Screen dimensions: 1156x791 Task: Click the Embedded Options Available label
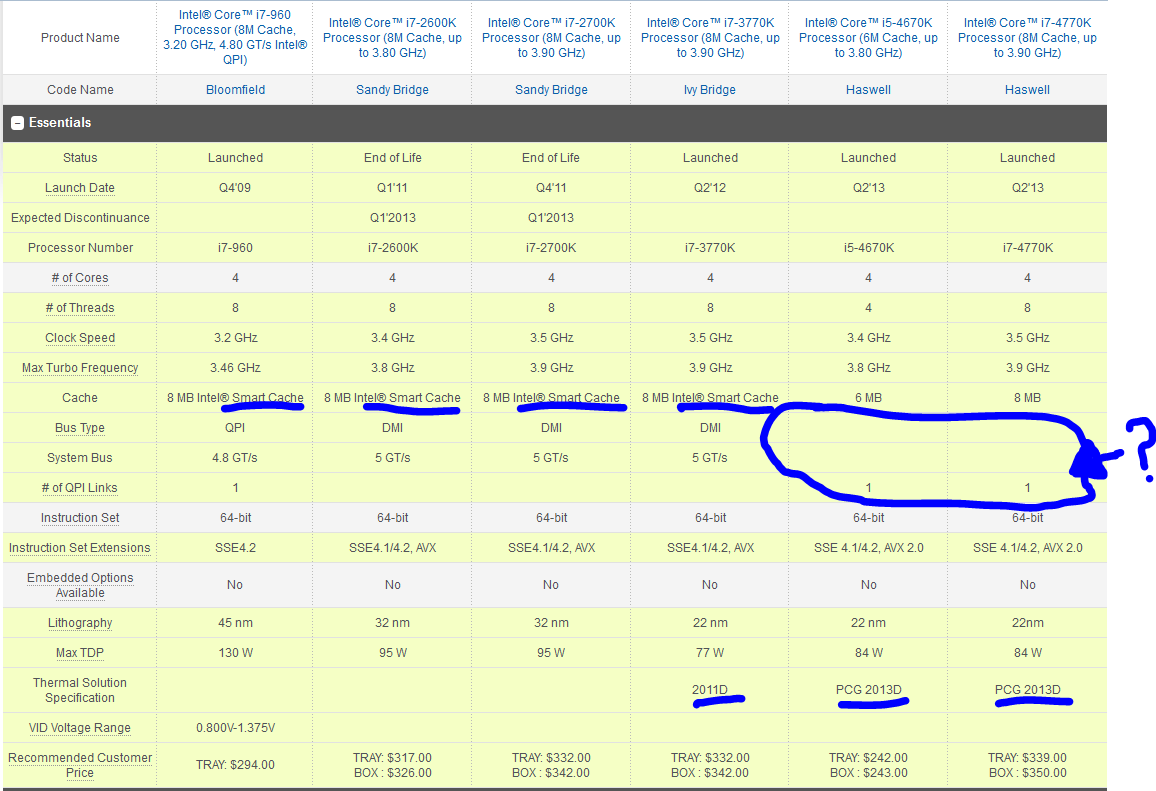pos(80,585)
